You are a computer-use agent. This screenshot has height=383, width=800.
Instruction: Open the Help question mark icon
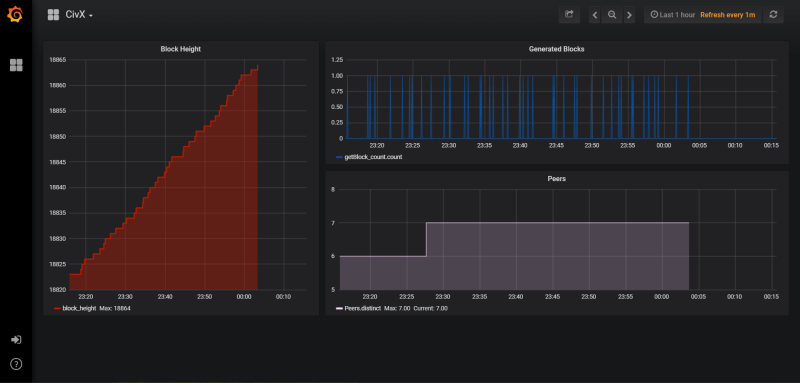point(16,364)
